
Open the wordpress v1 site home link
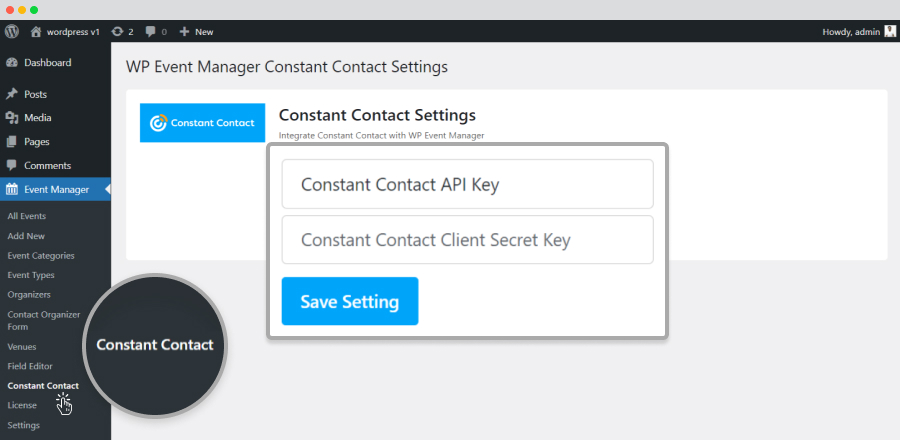point(65,32)
